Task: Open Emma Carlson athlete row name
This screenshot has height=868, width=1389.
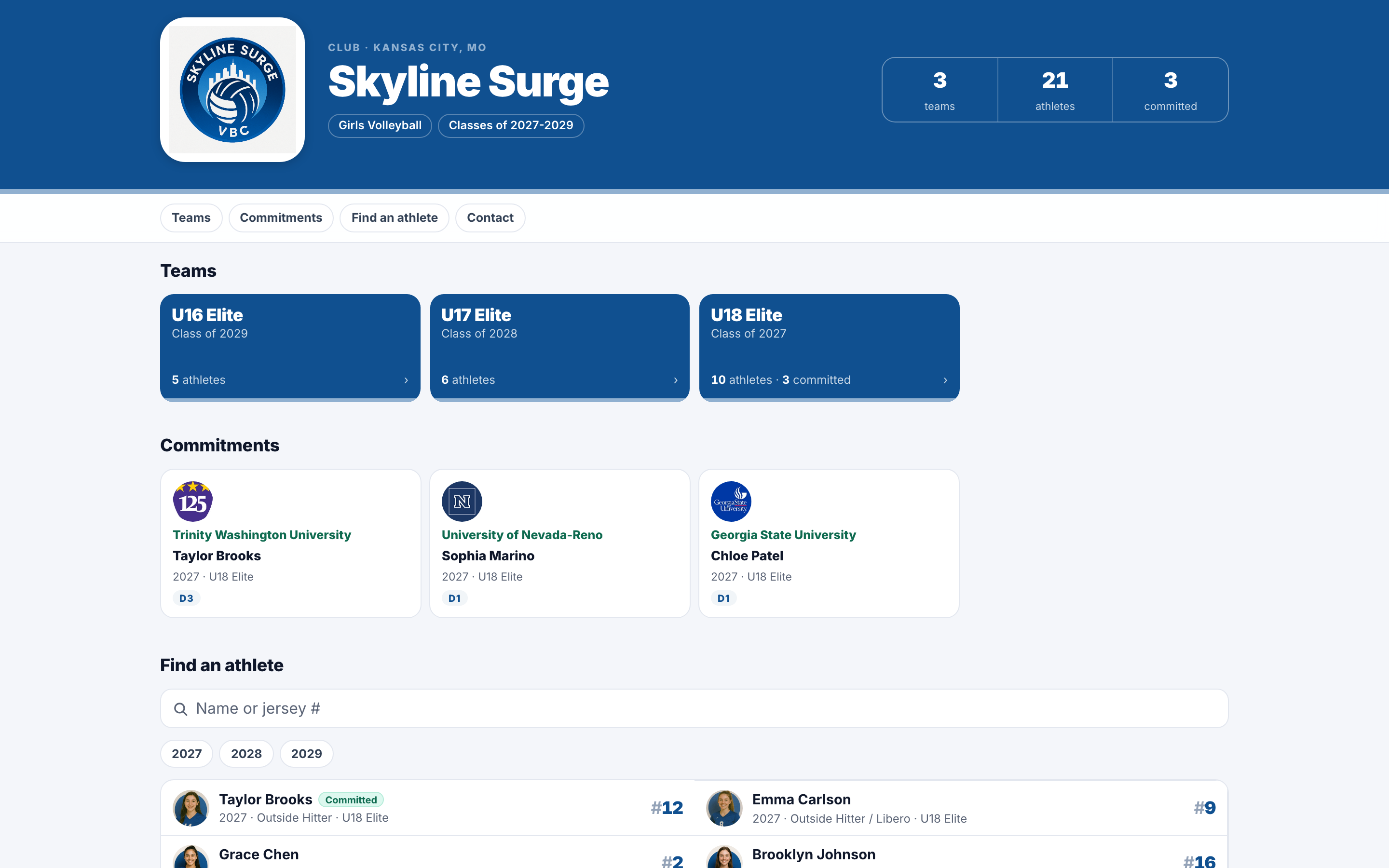Action: [801, 799]
